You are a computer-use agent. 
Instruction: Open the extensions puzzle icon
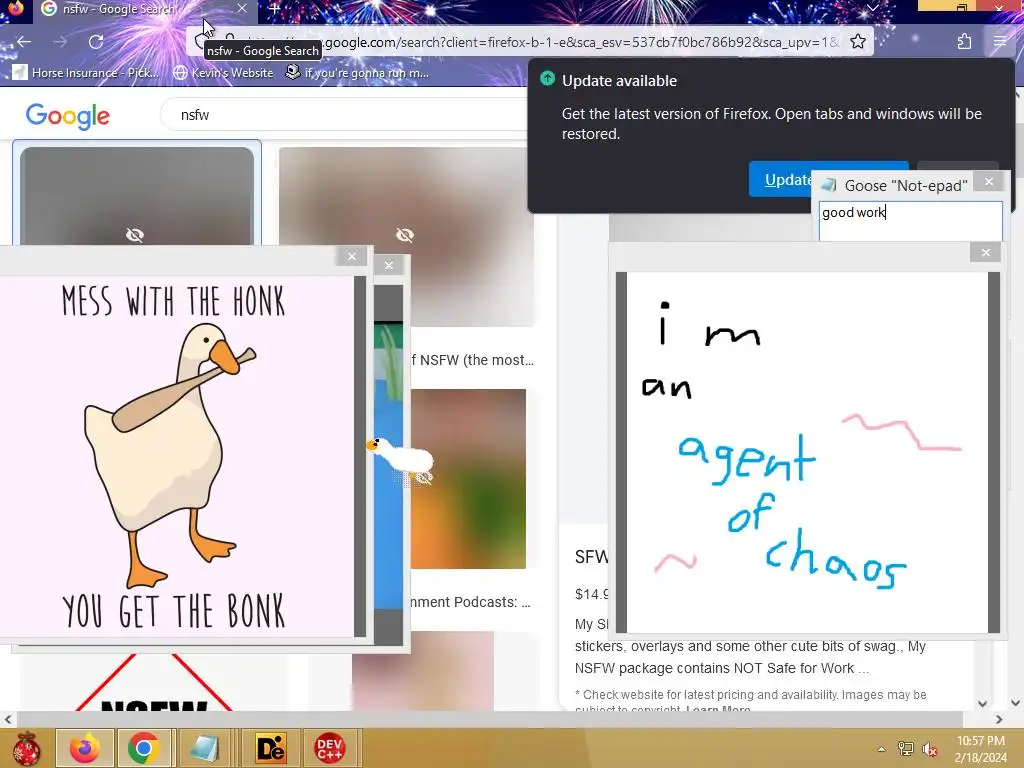pyautogui.click(x=964, y=42)
